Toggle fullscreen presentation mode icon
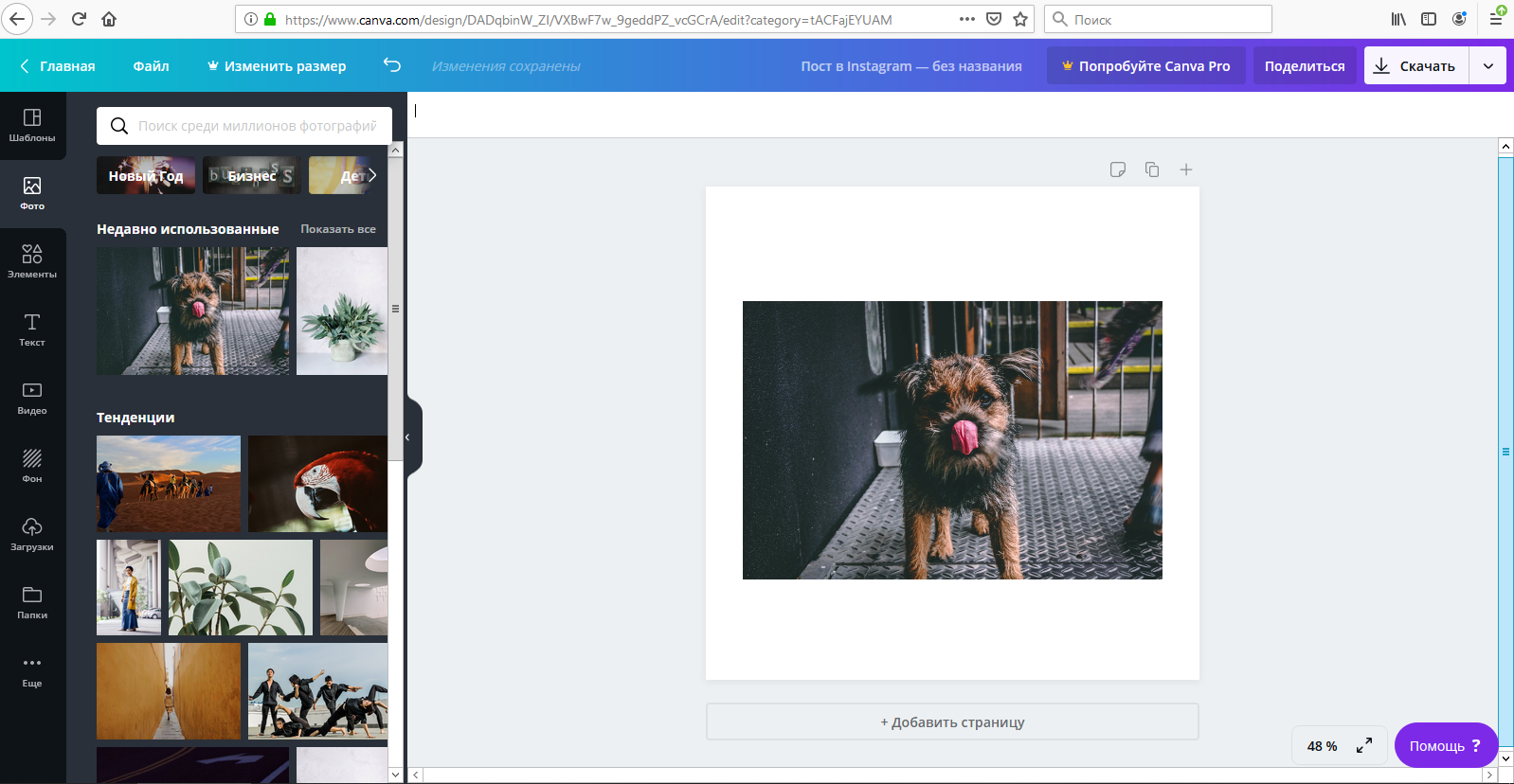Viewport: 1514px width, 784px height. tap(1364, 746)
